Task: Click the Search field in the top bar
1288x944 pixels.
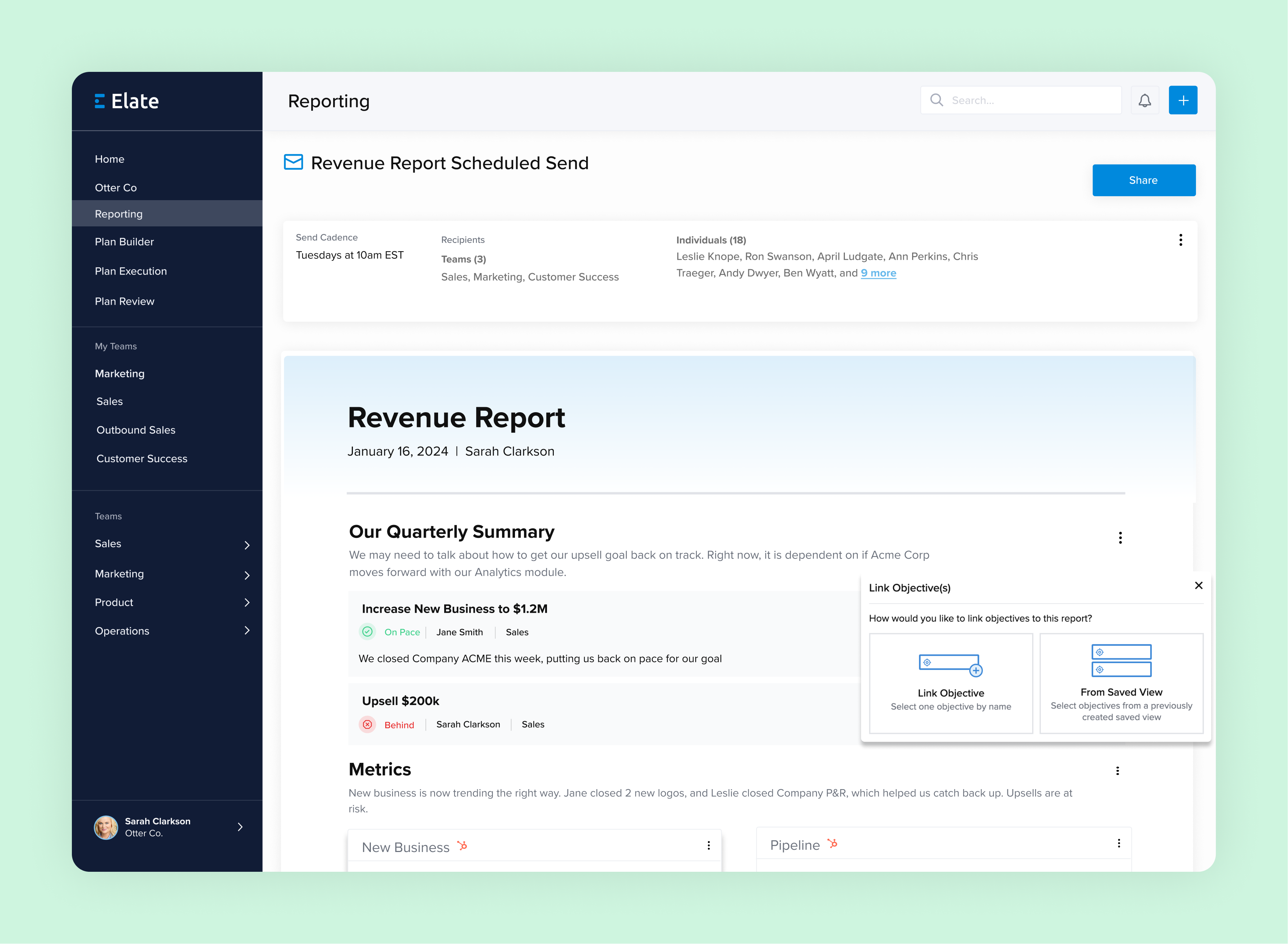Action: [1021, 100]
